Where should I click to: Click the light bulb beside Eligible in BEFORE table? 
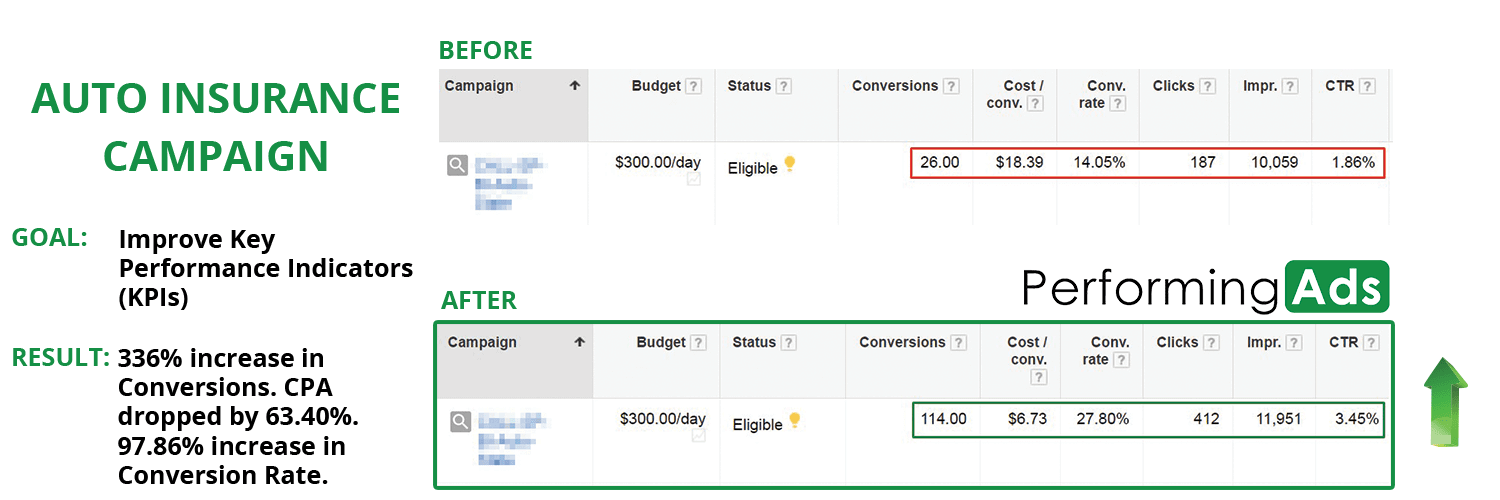point(790,164)
